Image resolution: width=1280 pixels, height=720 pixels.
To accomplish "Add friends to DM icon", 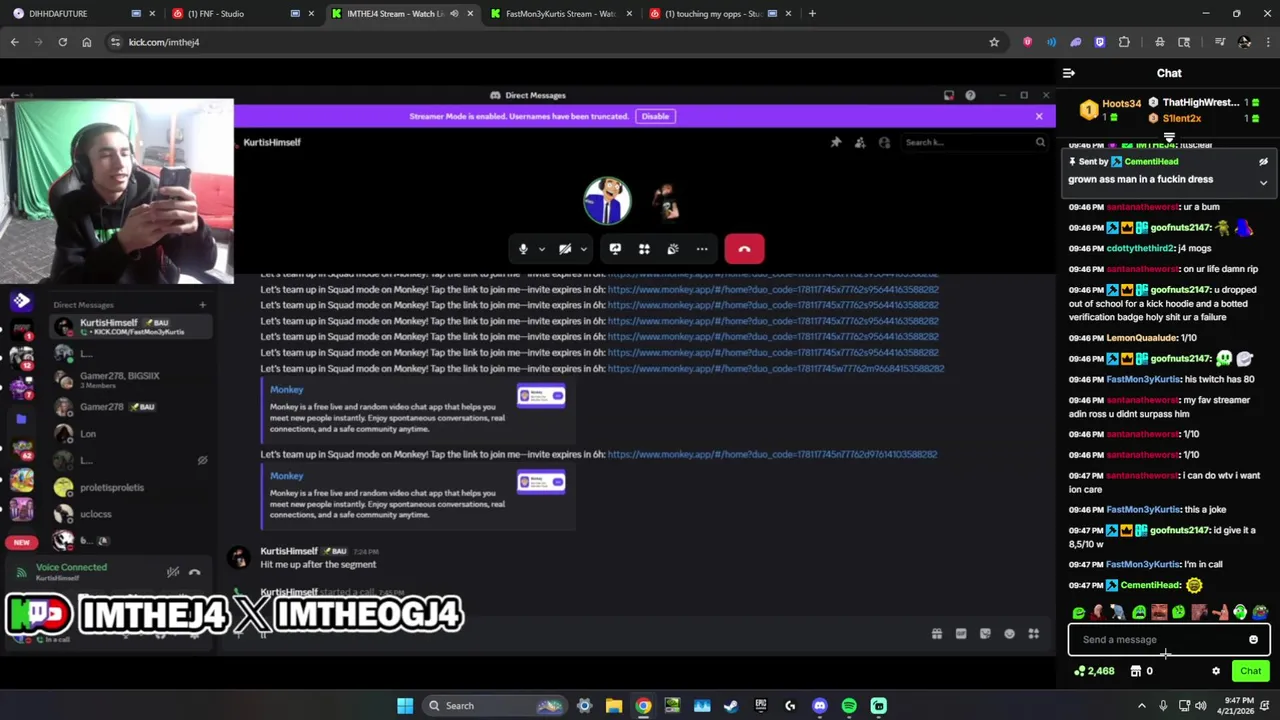I will point(860,142).
